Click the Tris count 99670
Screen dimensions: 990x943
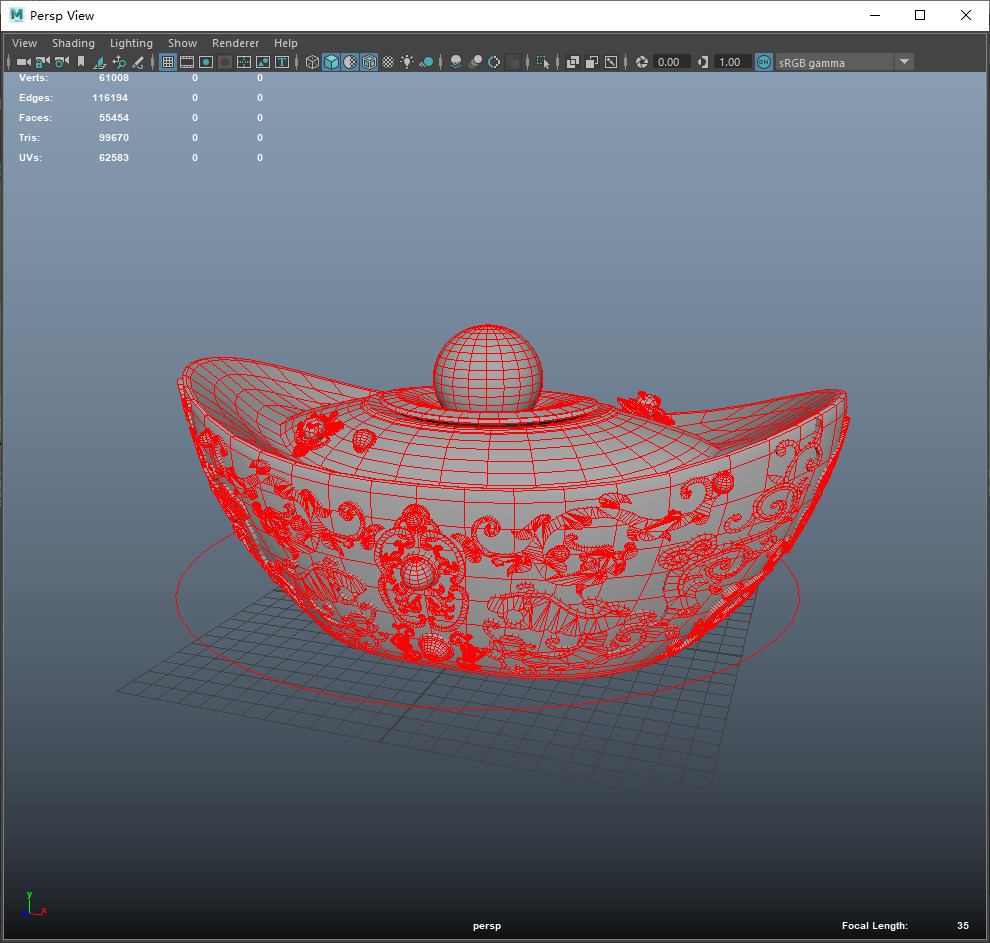[114, 138]
